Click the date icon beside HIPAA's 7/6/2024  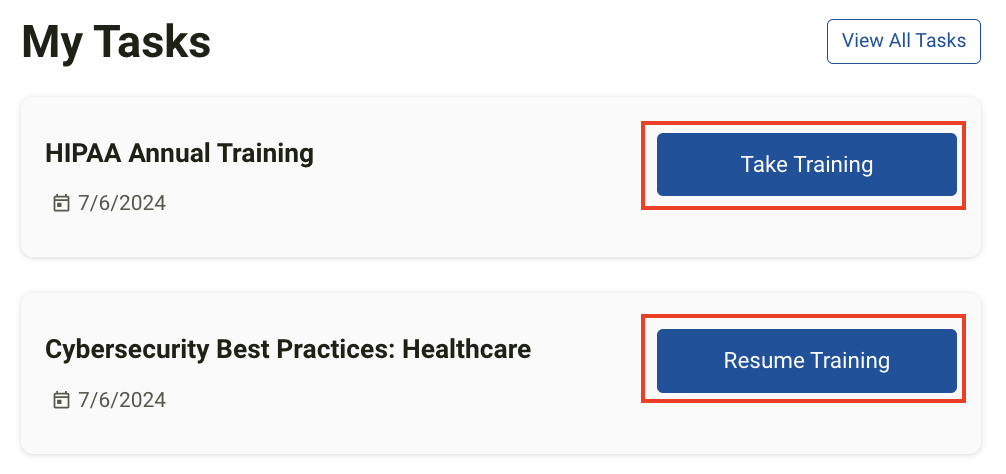tap(61, 204)
